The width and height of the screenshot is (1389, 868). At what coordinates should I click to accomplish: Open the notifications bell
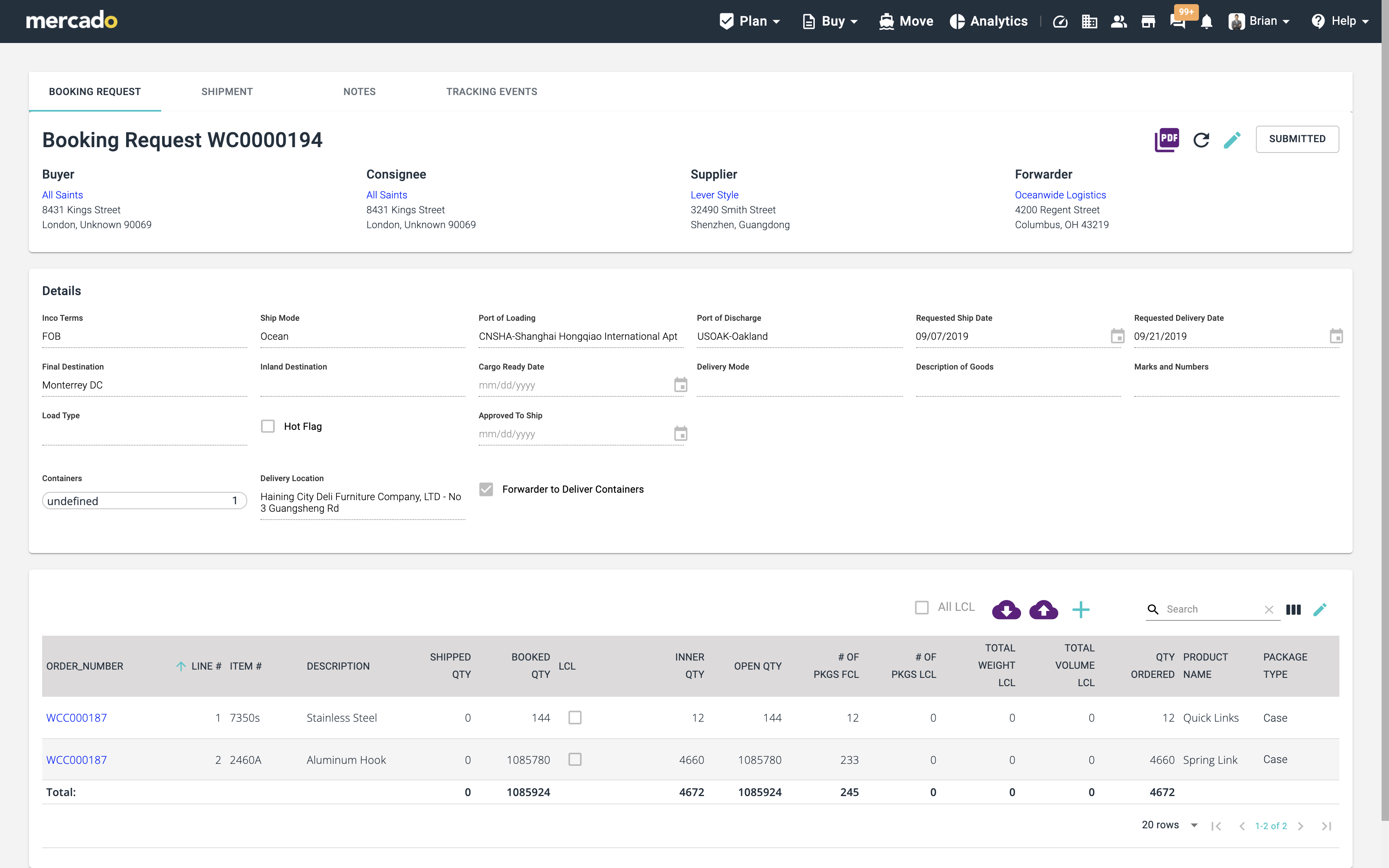pos(1206,22)
